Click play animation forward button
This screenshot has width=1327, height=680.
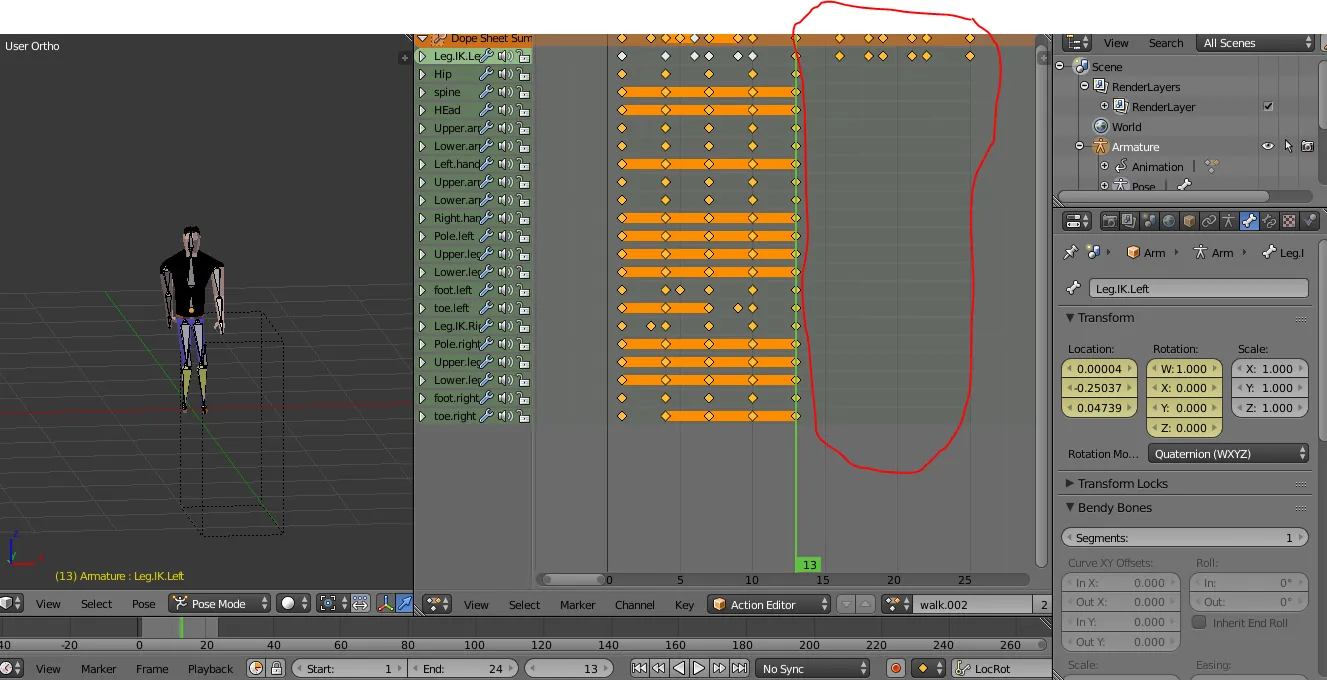(x=699, y=669)
